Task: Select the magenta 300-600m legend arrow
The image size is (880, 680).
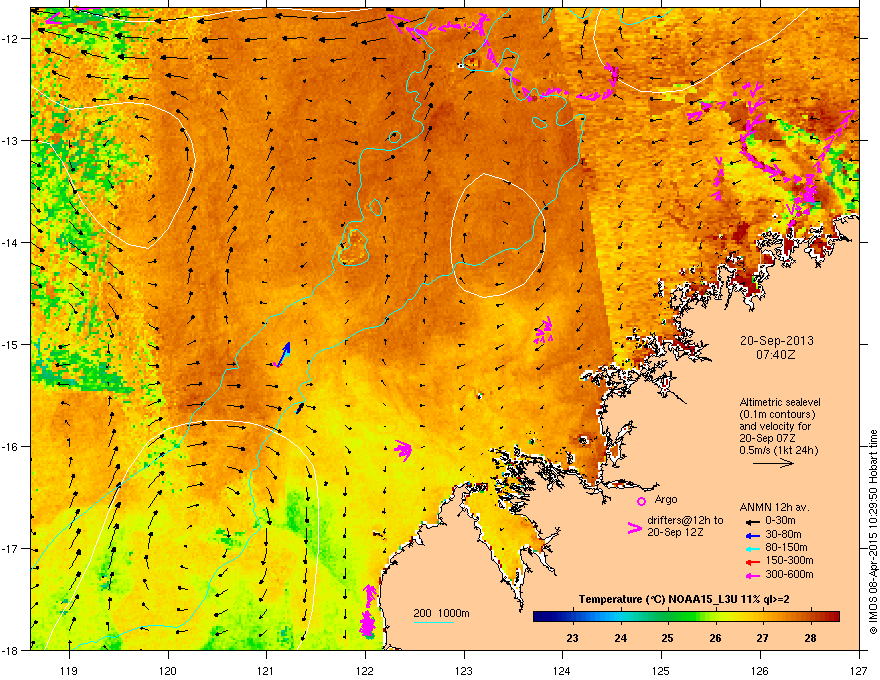Action: (x=752, y=575)
